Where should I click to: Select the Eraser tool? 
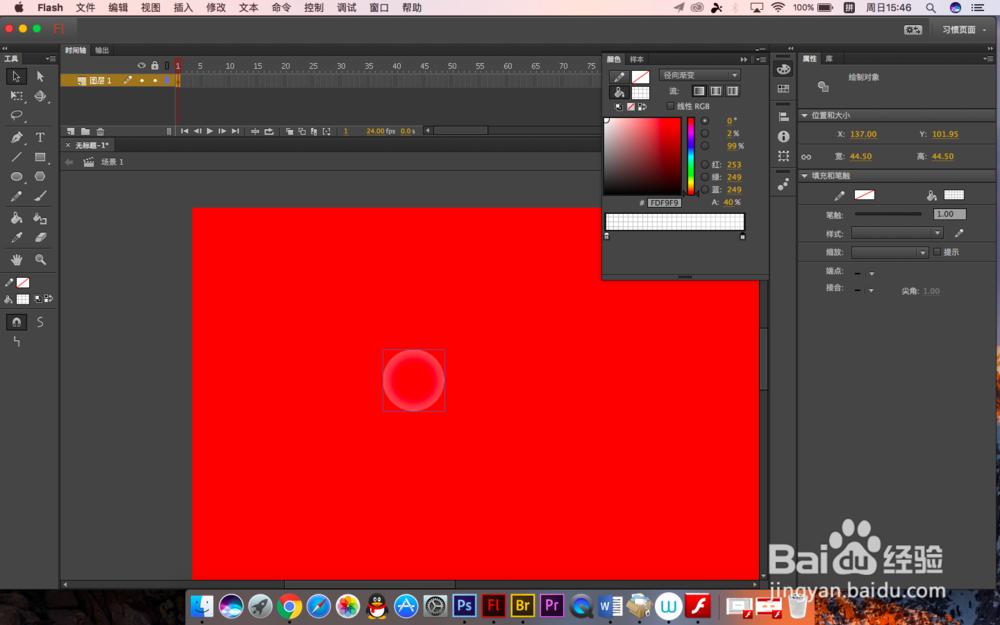click(40, 237)
